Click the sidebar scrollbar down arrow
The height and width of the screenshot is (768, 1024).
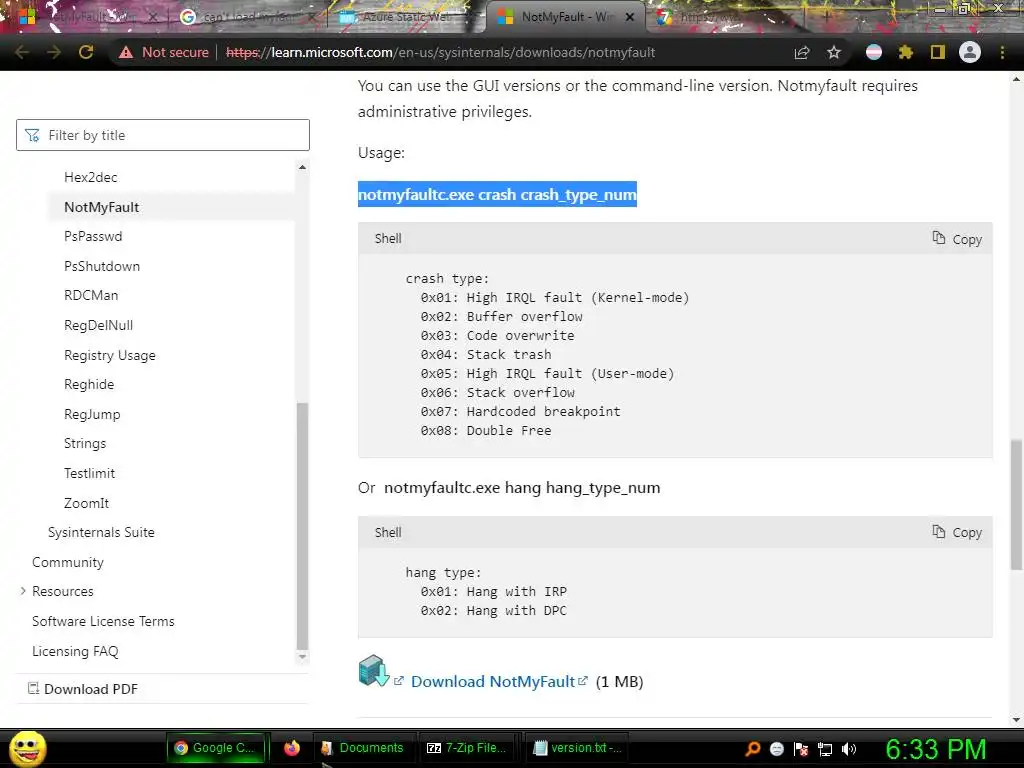(302, 657)
